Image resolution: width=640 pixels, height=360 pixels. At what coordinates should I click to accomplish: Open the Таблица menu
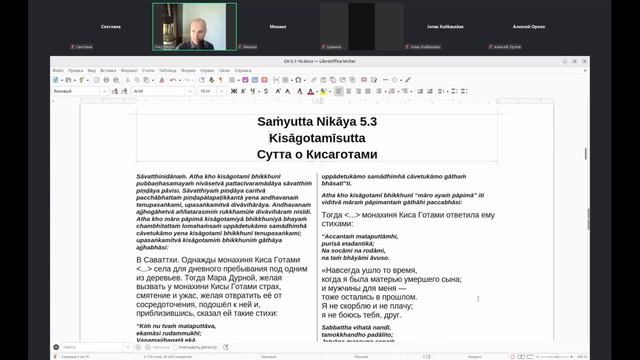pyautogui.click(x=167, y=71)
